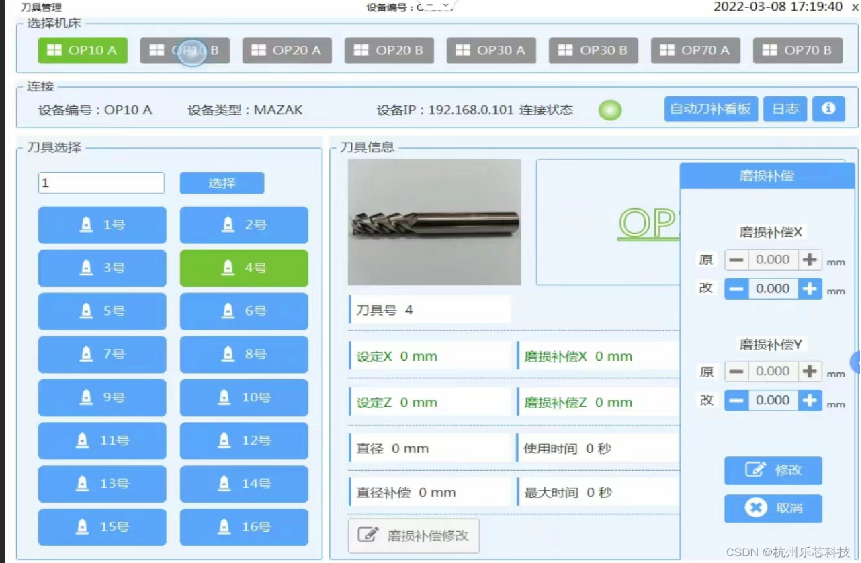Viewport: 861px width, 563px height.
Task: Select tool 4号
Action: [x=244, y=268]
